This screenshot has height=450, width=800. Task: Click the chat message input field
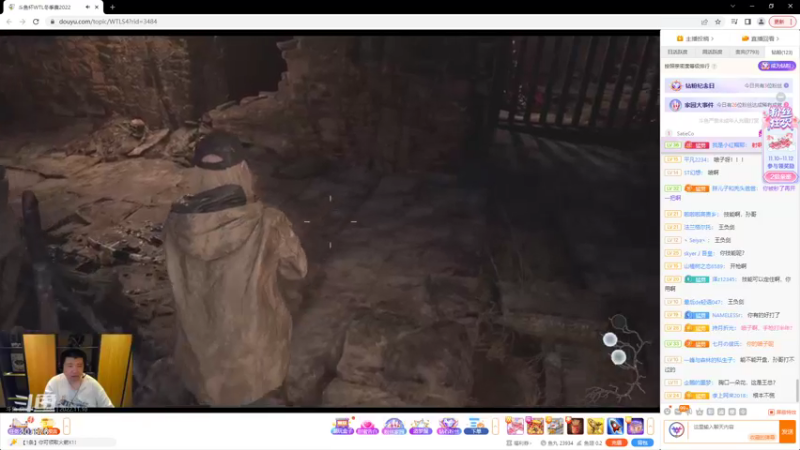click(734, 431)
